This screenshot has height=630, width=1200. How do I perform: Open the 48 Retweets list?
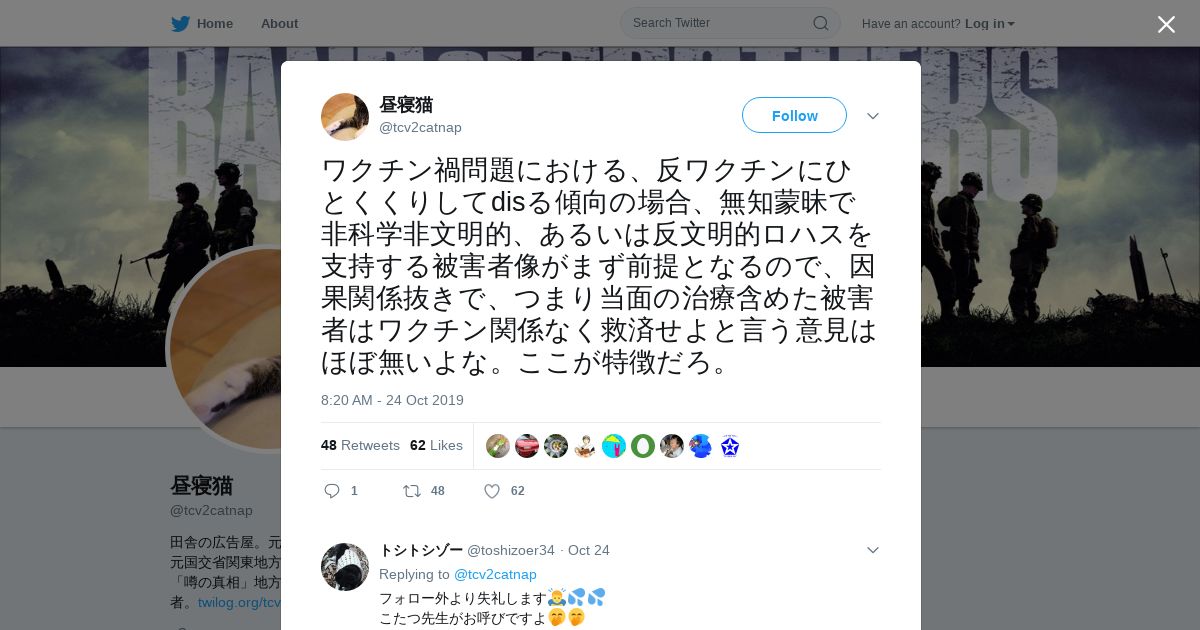pyautogui.click(x=360, y=445)
